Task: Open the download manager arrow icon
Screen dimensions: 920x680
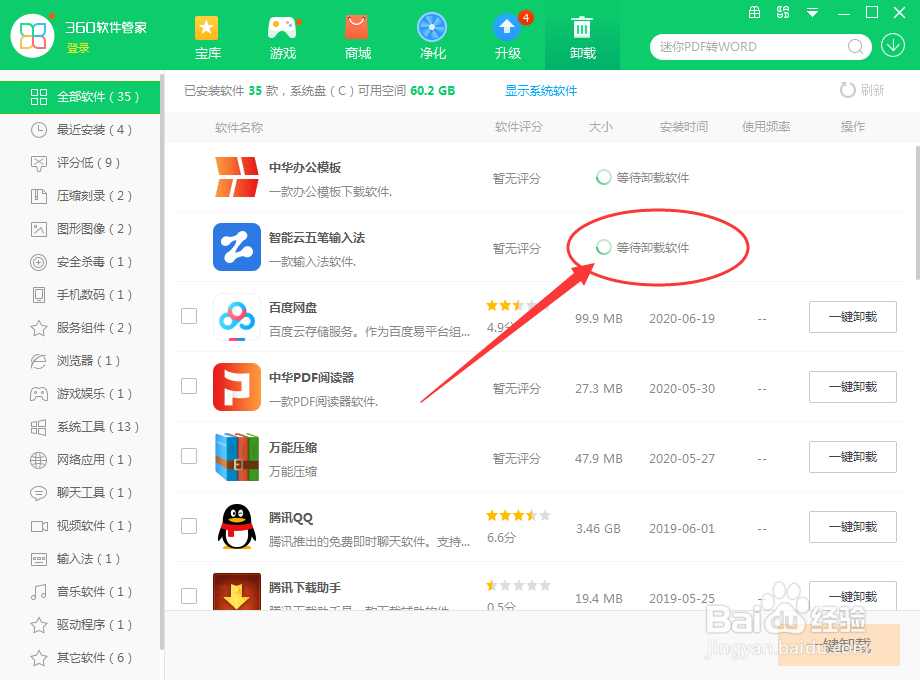Action: click(893, 45)
